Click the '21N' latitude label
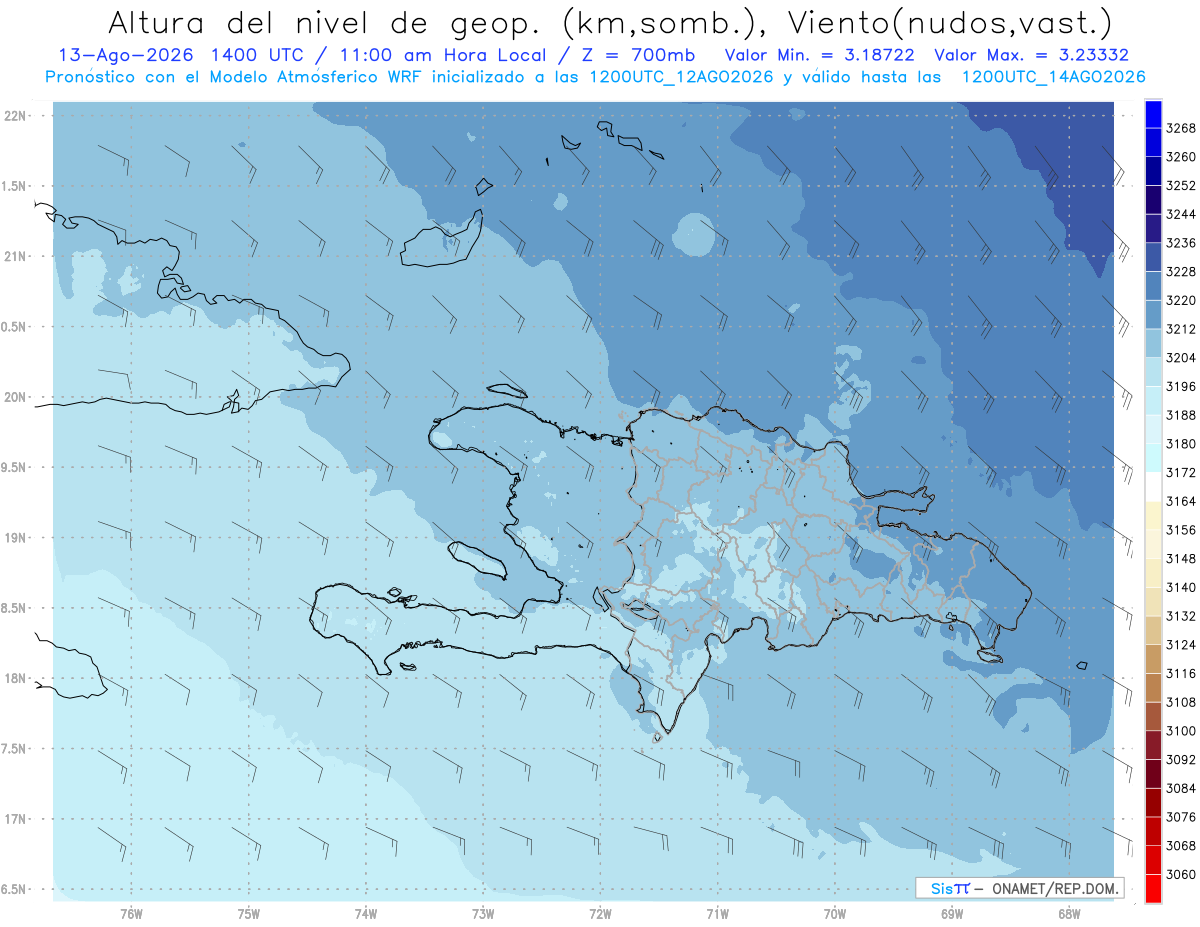 [x=14, y=257]
